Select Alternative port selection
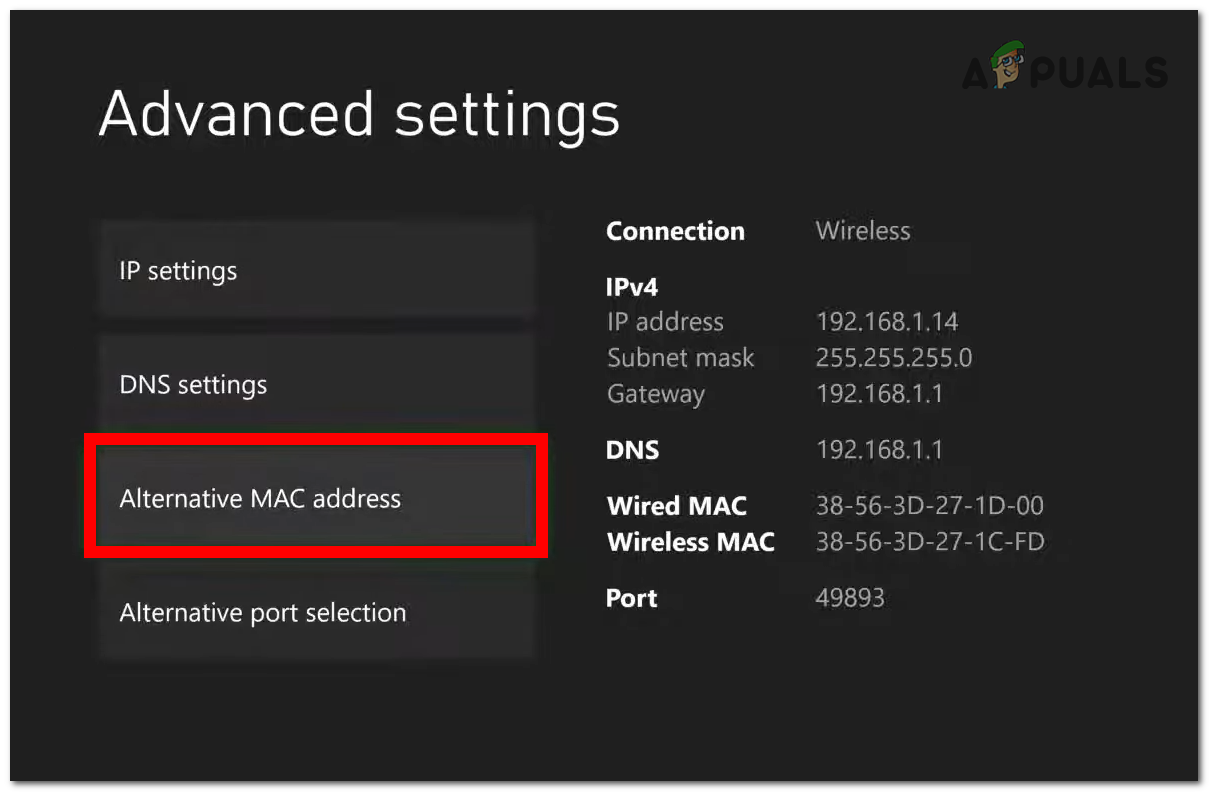Screen dimensions: 1209x792 pos(262,612)
